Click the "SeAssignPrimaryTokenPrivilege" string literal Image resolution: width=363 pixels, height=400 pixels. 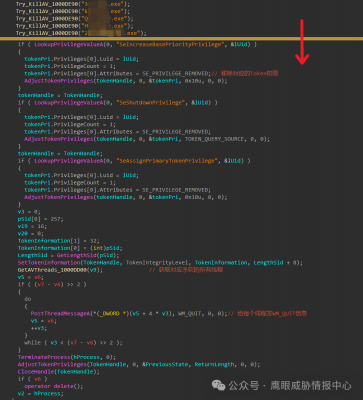click(x=166, y=161)
